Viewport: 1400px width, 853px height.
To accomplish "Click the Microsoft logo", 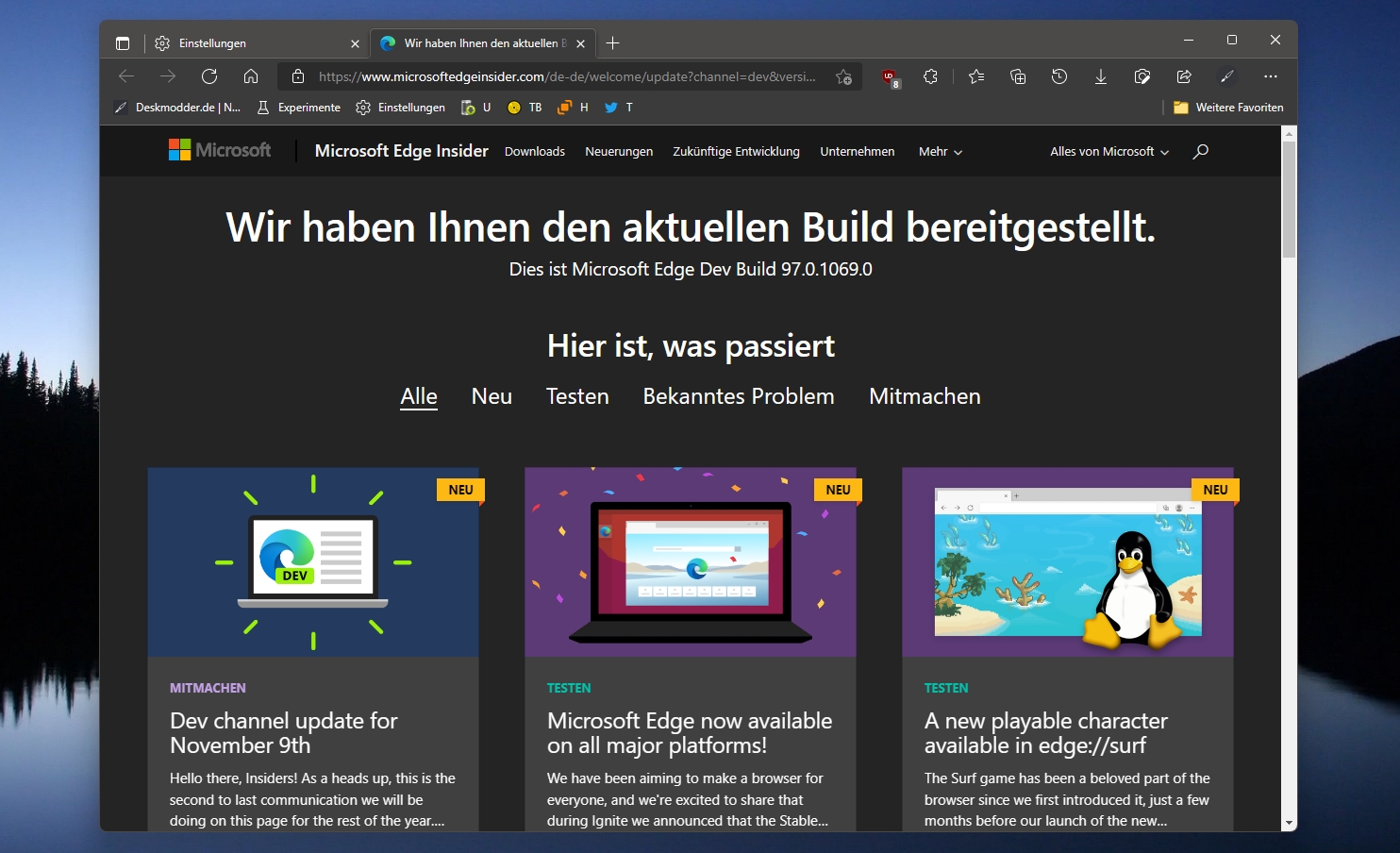I will point(220,150).
